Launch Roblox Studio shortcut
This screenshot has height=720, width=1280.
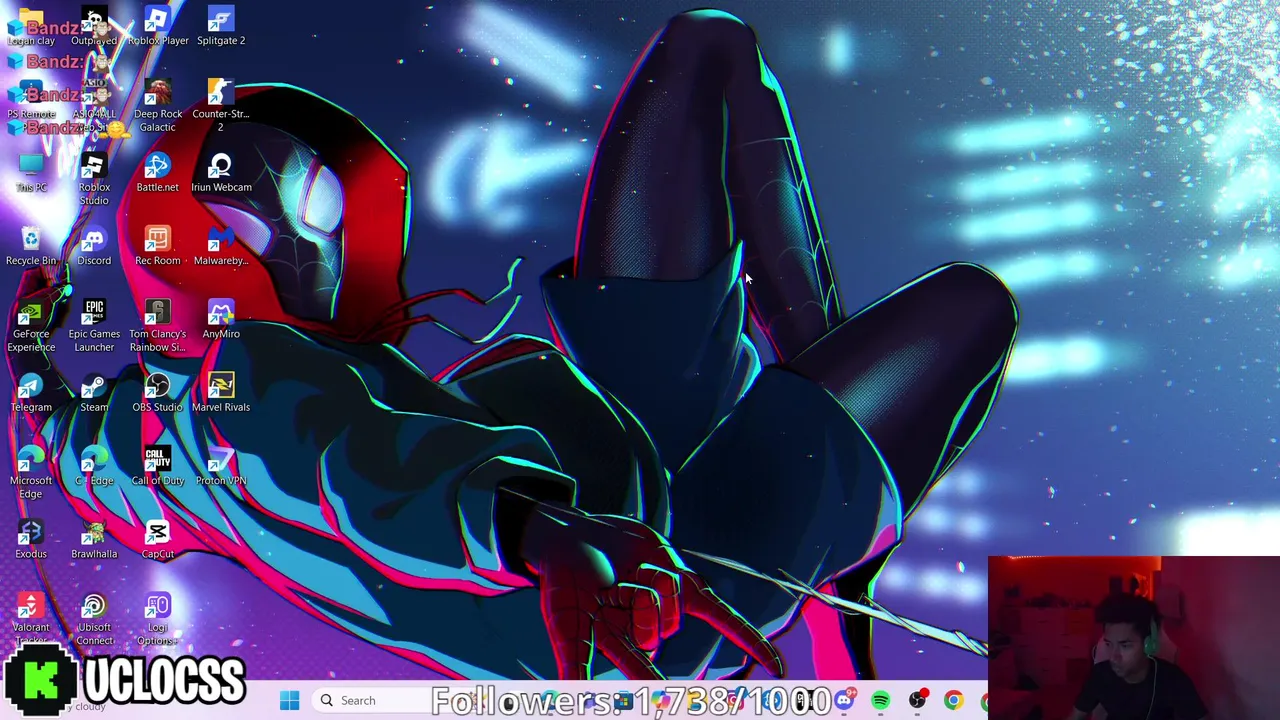(94, 180)
